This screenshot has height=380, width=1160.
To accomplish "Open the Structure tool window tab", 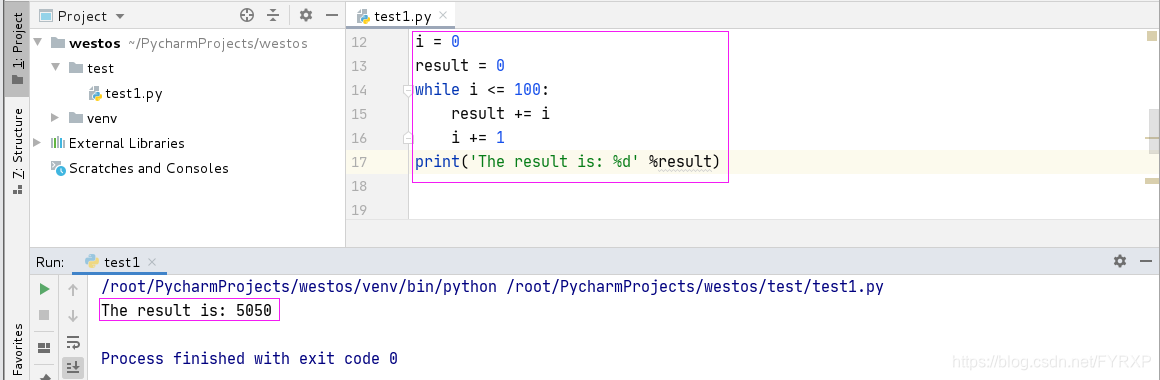I will 17,152.
